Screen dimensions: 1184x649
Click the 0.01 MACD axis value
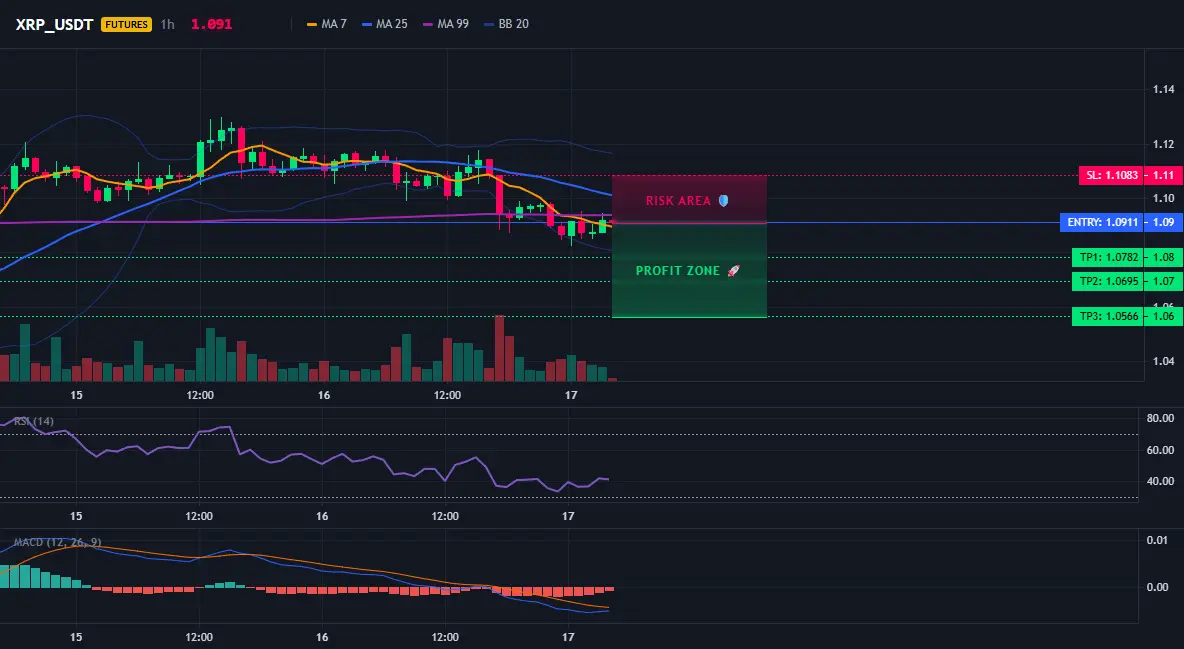point(1157,540)
